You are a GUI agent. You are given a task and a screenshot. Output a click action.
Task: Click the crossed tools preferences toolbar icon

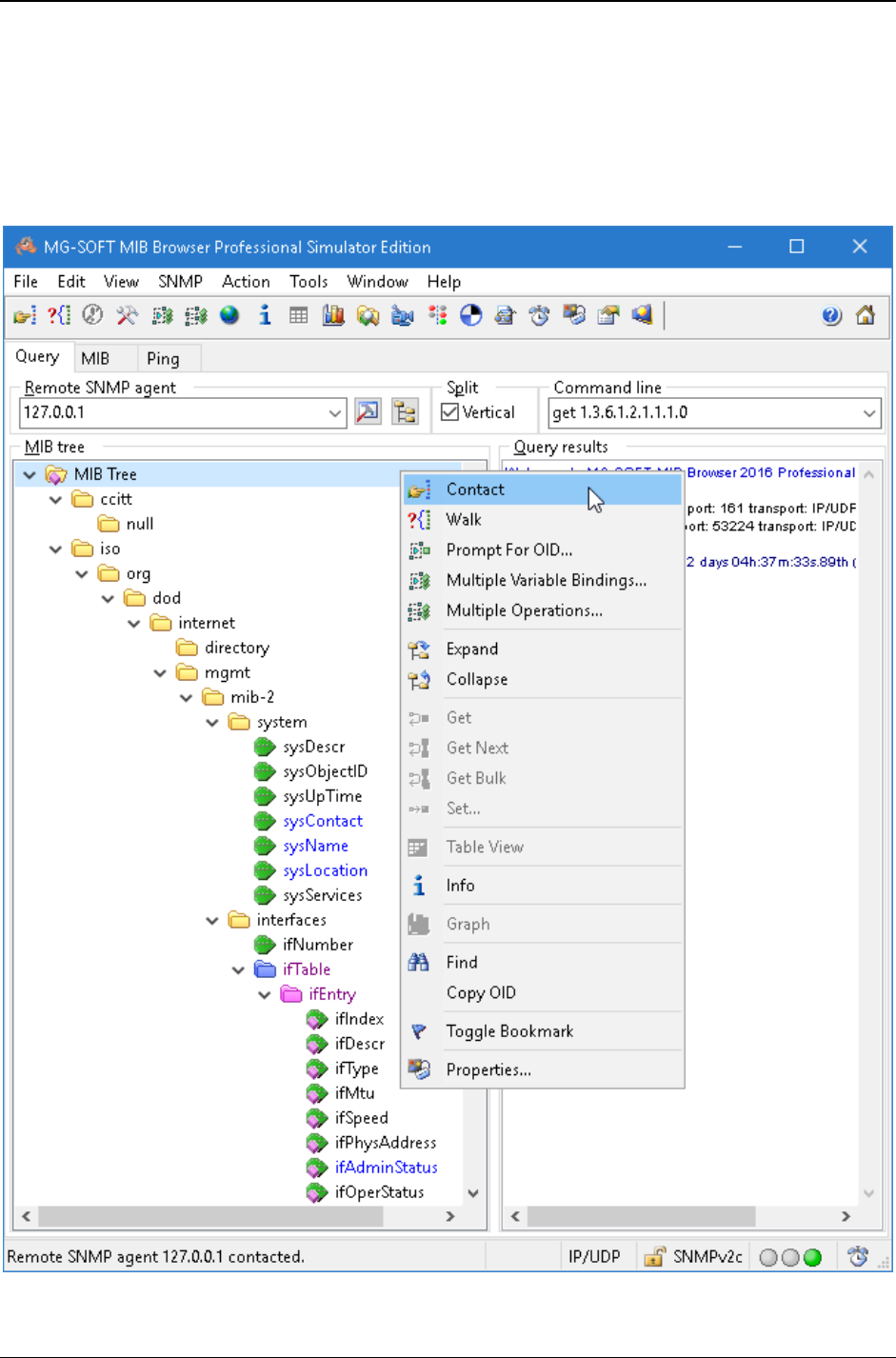coord(127,316)
